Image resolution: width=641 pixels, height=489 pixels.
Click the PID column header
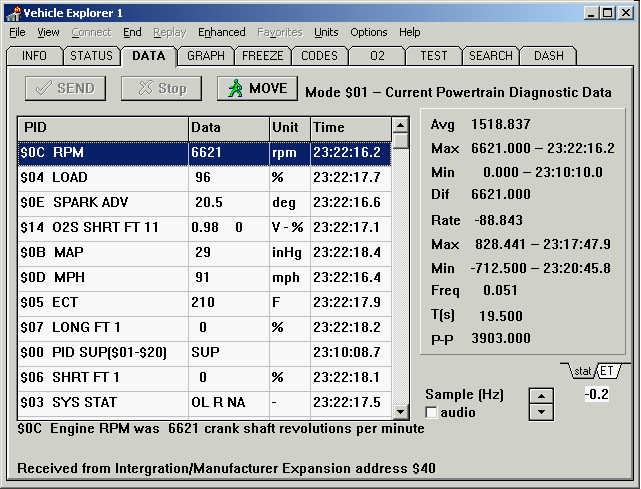[x=103, y=128]
